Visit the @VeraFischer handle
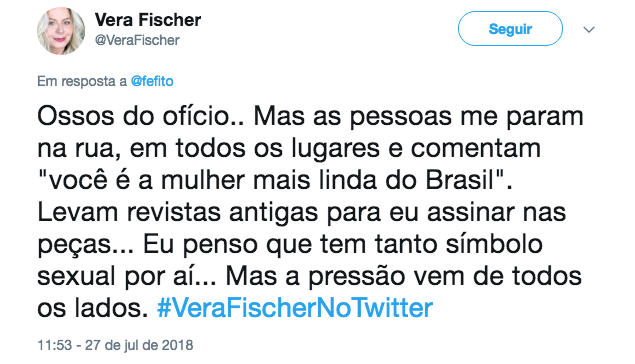This screenshot has height=364, width=635. pos(137,40)
